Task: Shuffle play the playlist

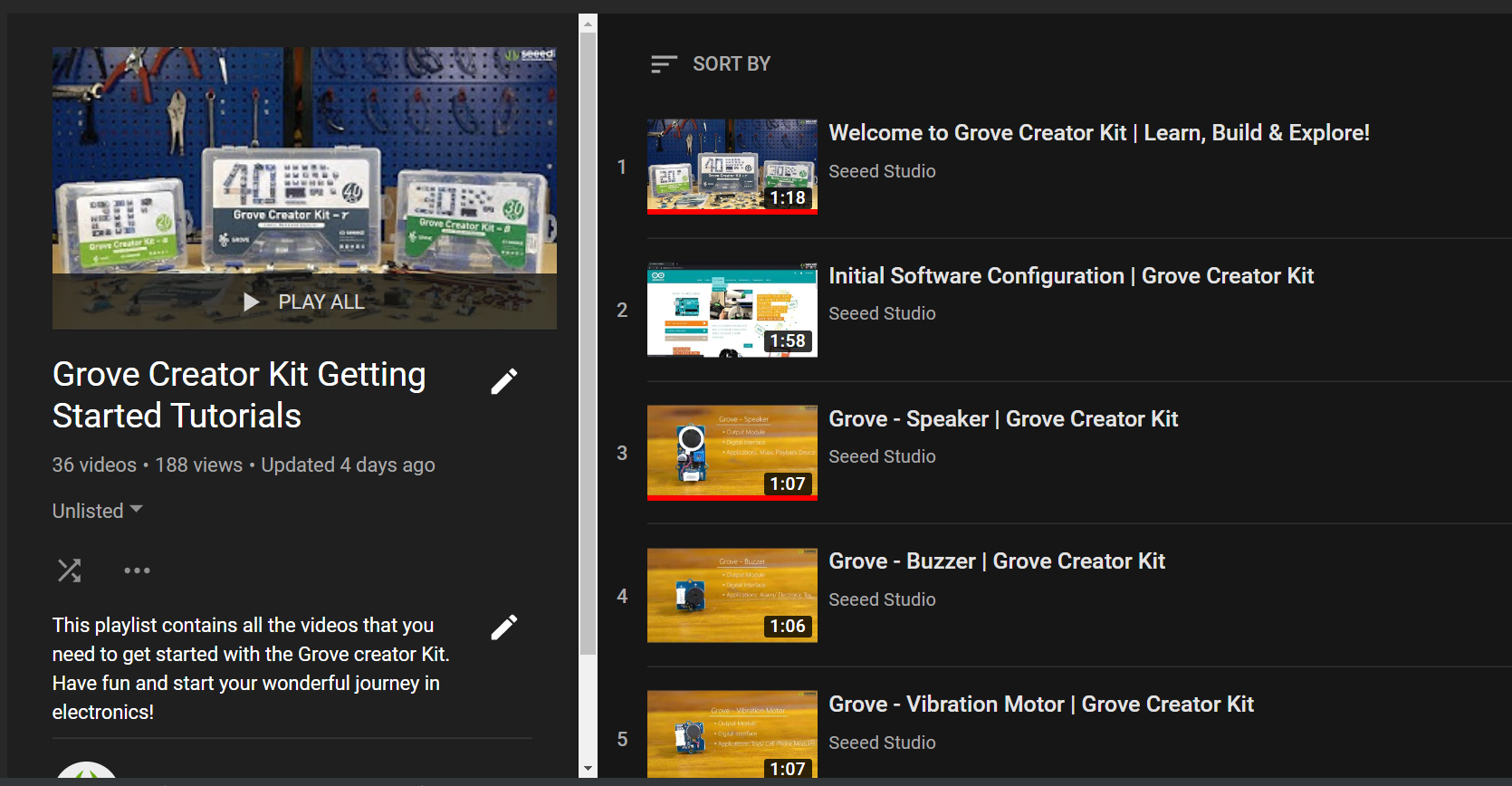Action: click(70, 570)
